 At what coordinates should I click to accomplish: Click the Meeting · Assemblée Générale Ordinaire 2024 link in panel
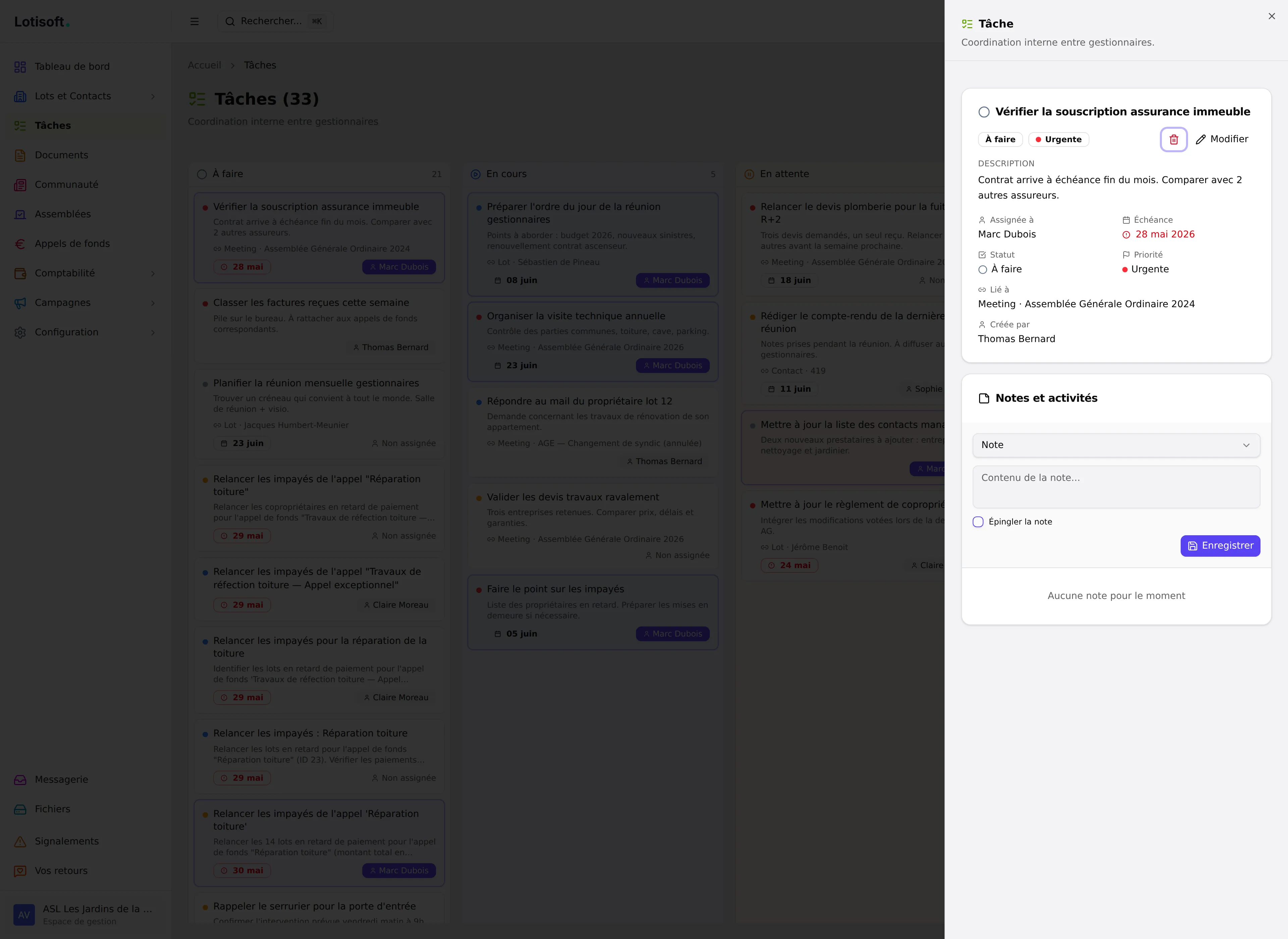click(1086, 304)
